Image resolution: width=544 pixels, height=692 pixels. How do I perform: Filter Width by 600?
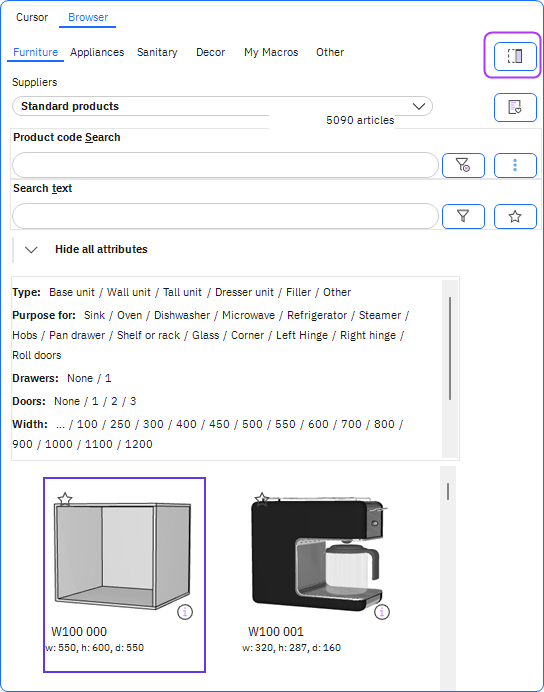[318, 424]
